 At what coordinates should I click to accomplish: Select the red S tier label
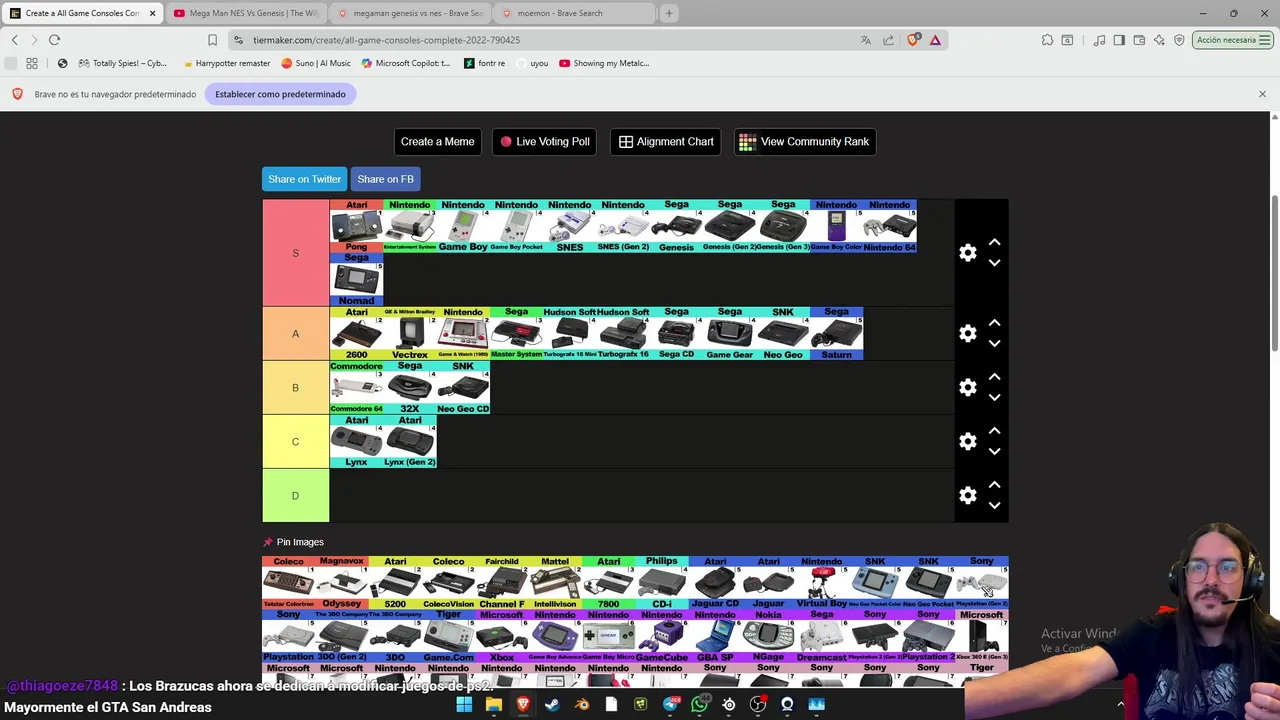click(x=295, y=253)
